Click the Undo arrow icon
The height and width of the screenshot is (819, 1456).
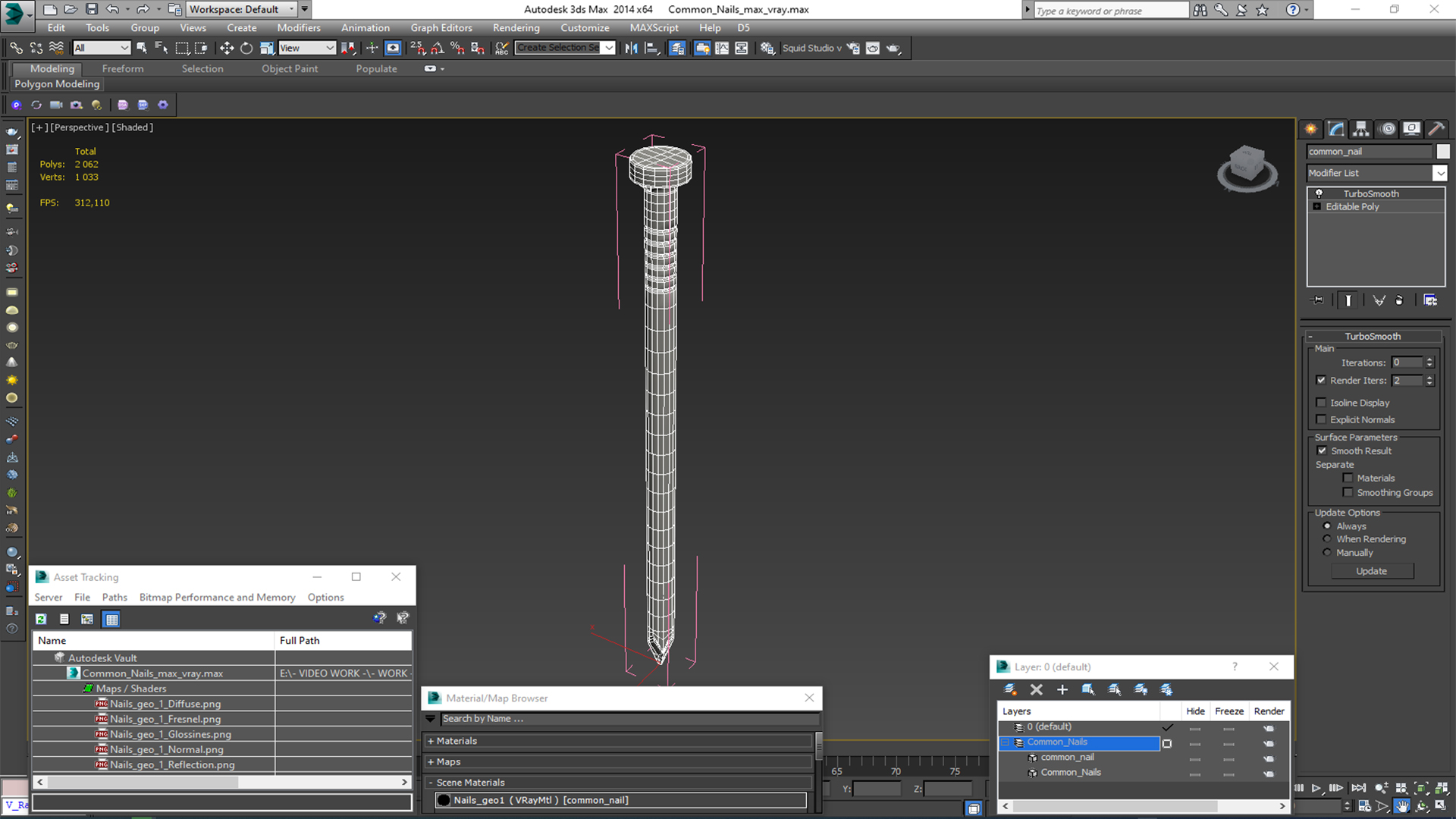(112, 9)
